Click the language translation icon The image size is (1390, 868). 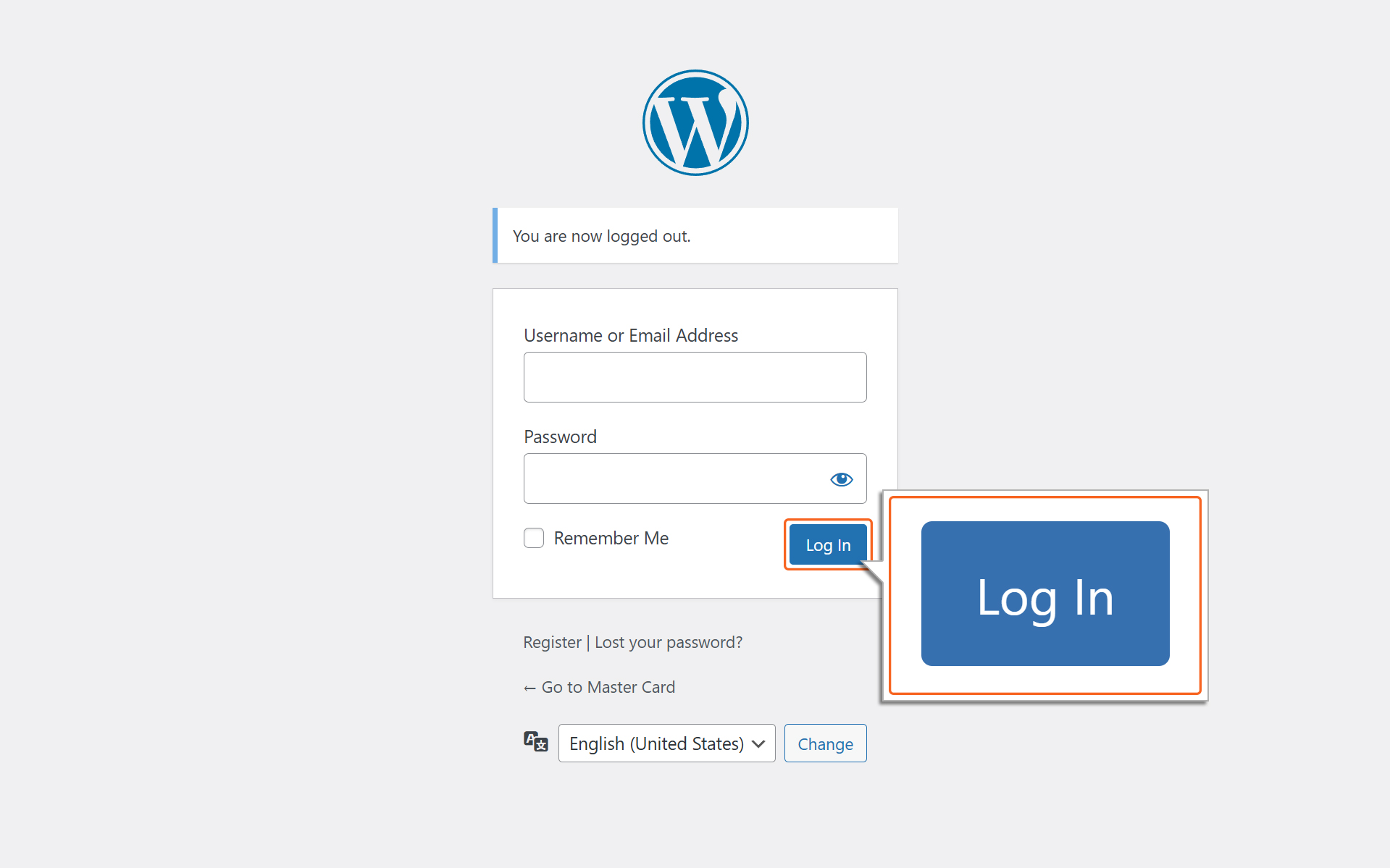[x=536, y=742]
